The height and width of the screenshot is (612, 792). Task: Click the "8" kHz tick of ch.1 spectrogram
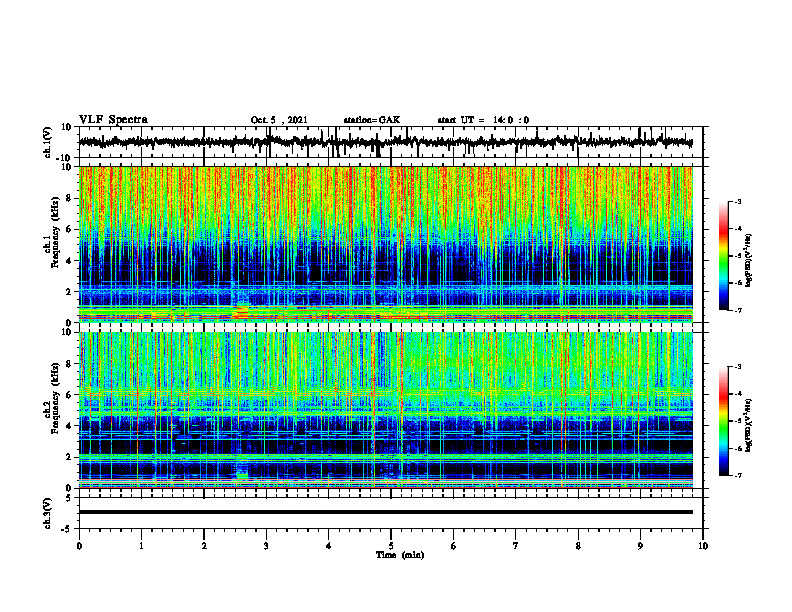pos(69,198)
